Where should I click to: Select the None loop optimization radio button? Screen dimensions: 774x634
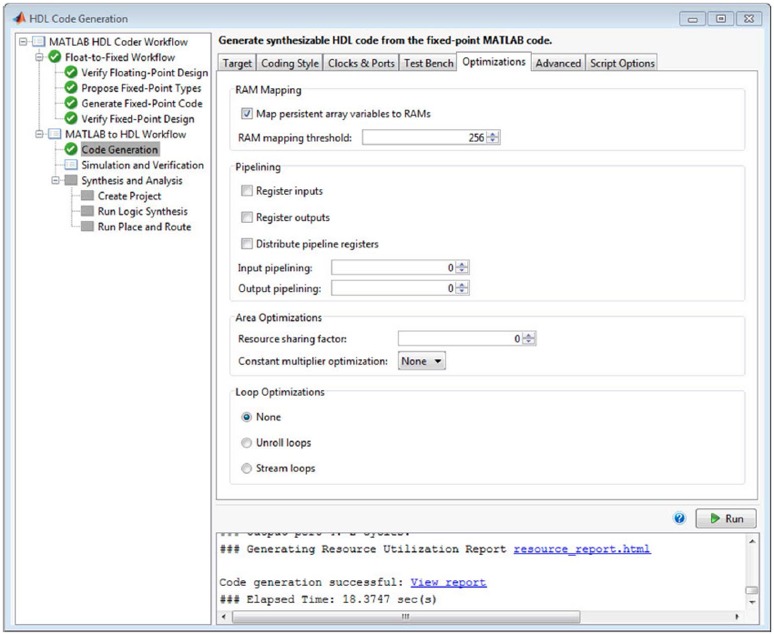[246, 417]
